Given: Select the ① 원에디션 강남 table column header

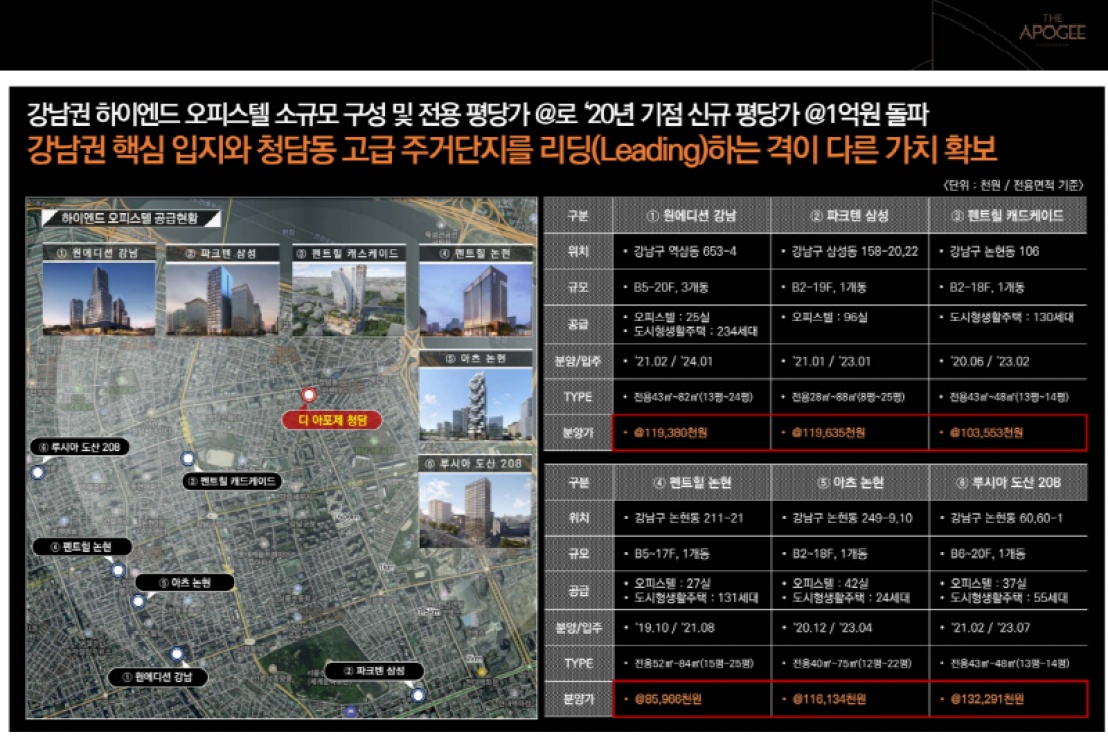Looking at the screenshot, I should coord(691,216).
